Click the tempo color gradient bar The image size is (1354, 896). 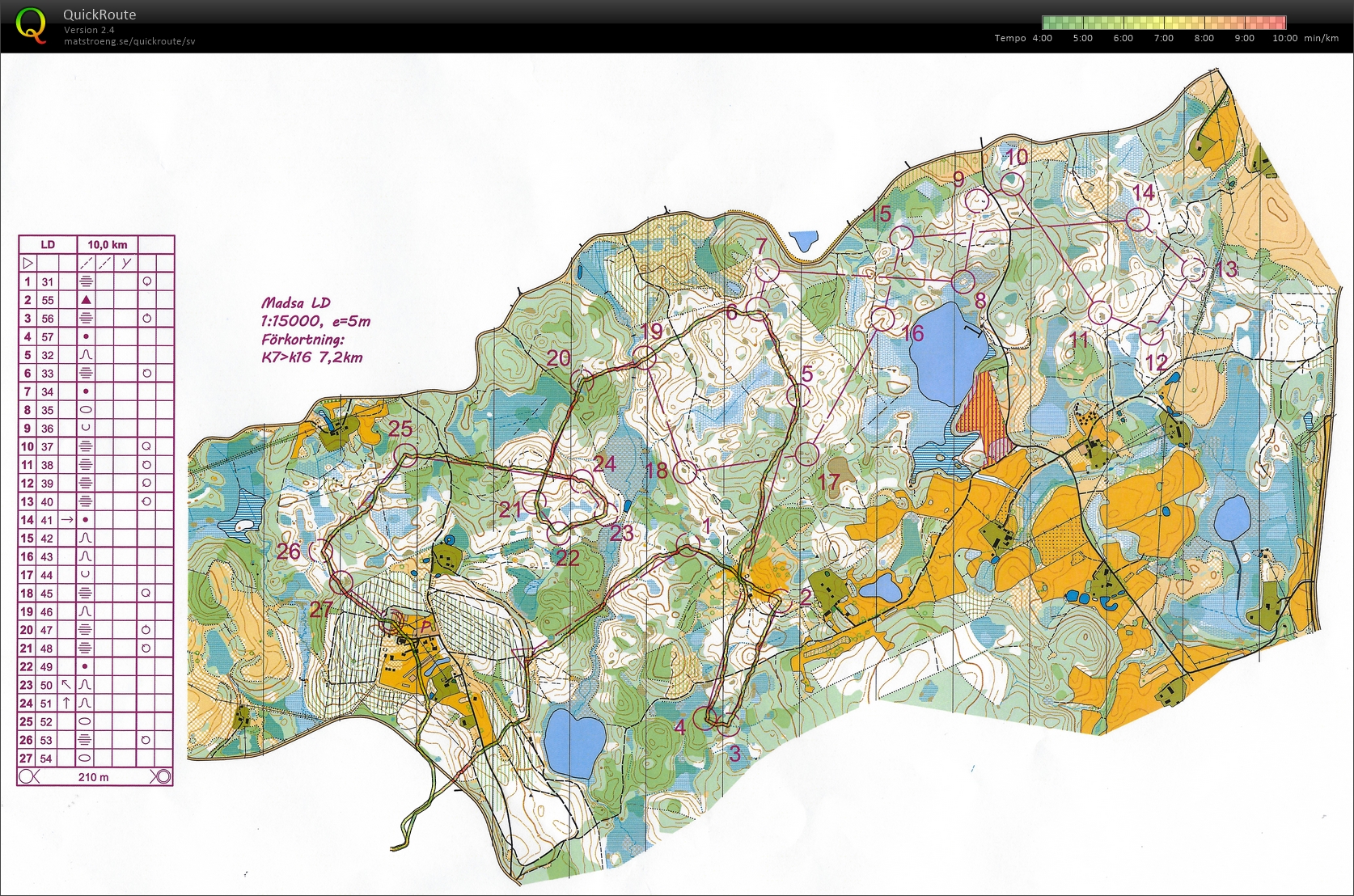[x=1164, y=23]
